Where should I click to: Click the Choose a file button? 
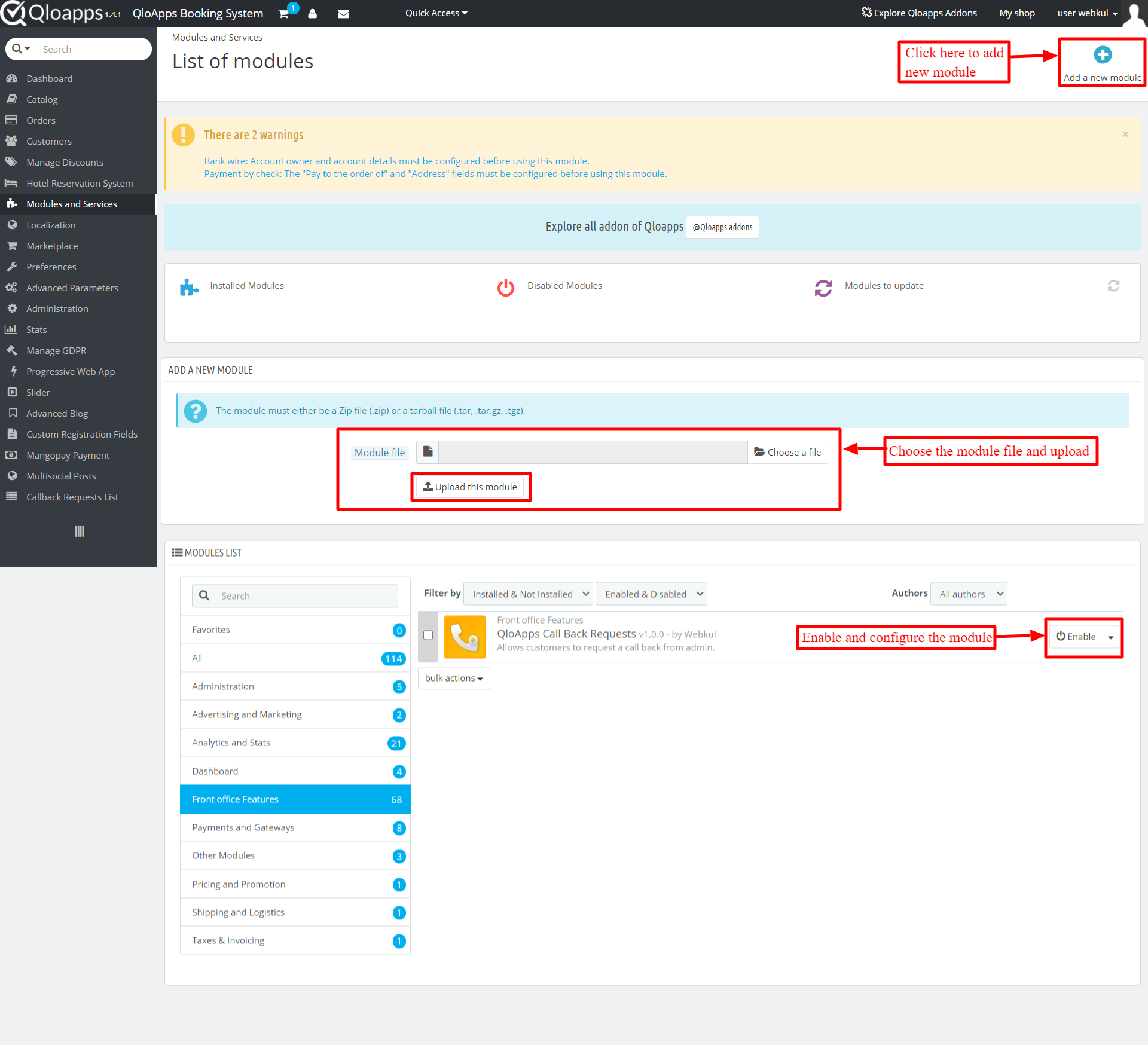(x=787, y=452)
